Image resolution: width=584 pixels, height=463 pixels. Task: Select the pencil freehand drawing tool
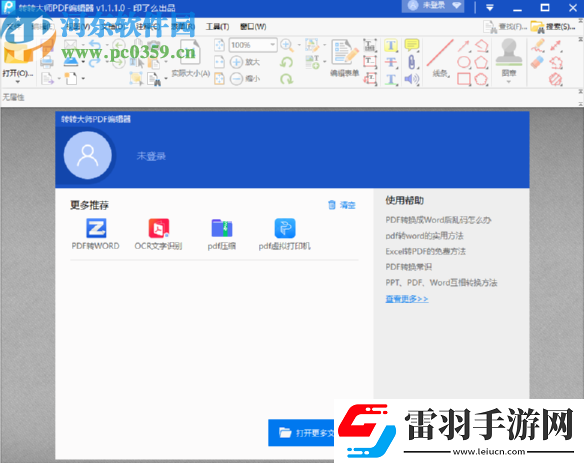[x=537, y=46]
